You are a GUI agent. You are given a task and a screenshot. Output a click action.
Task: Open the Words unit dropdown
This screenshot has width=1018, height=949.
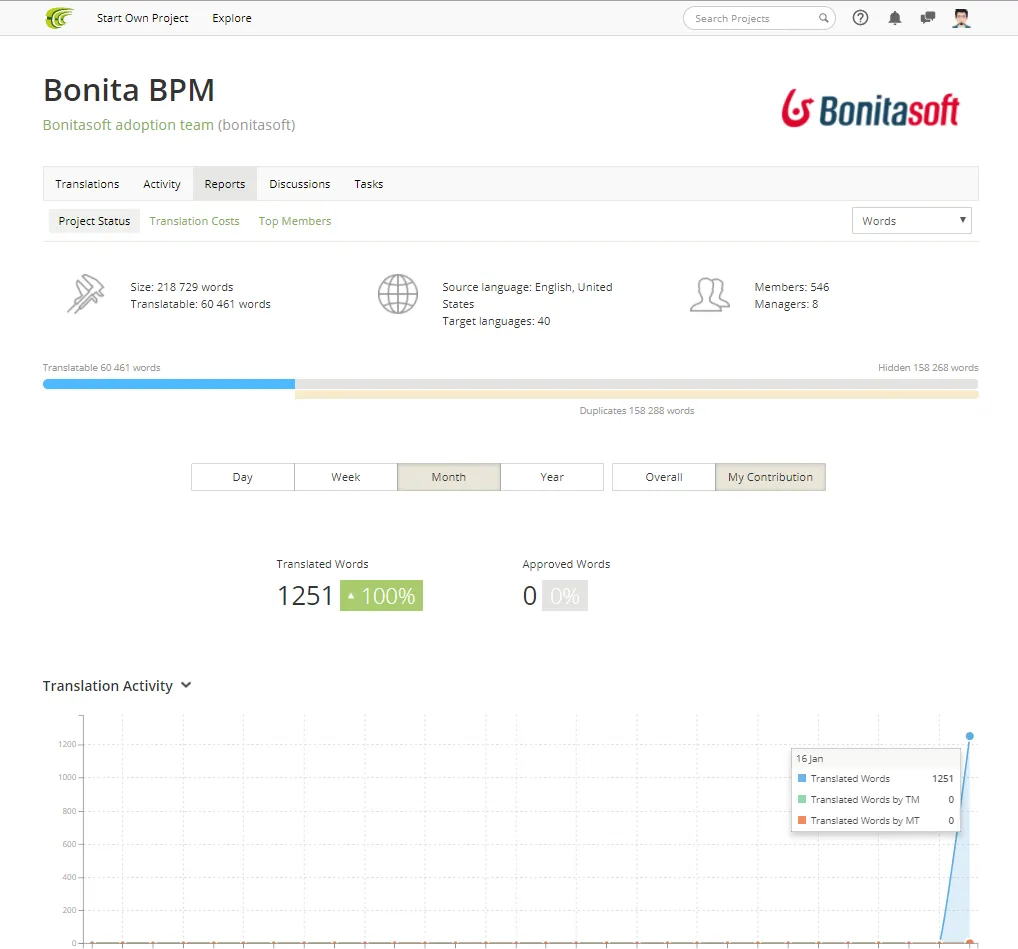(x=912, y=221)
